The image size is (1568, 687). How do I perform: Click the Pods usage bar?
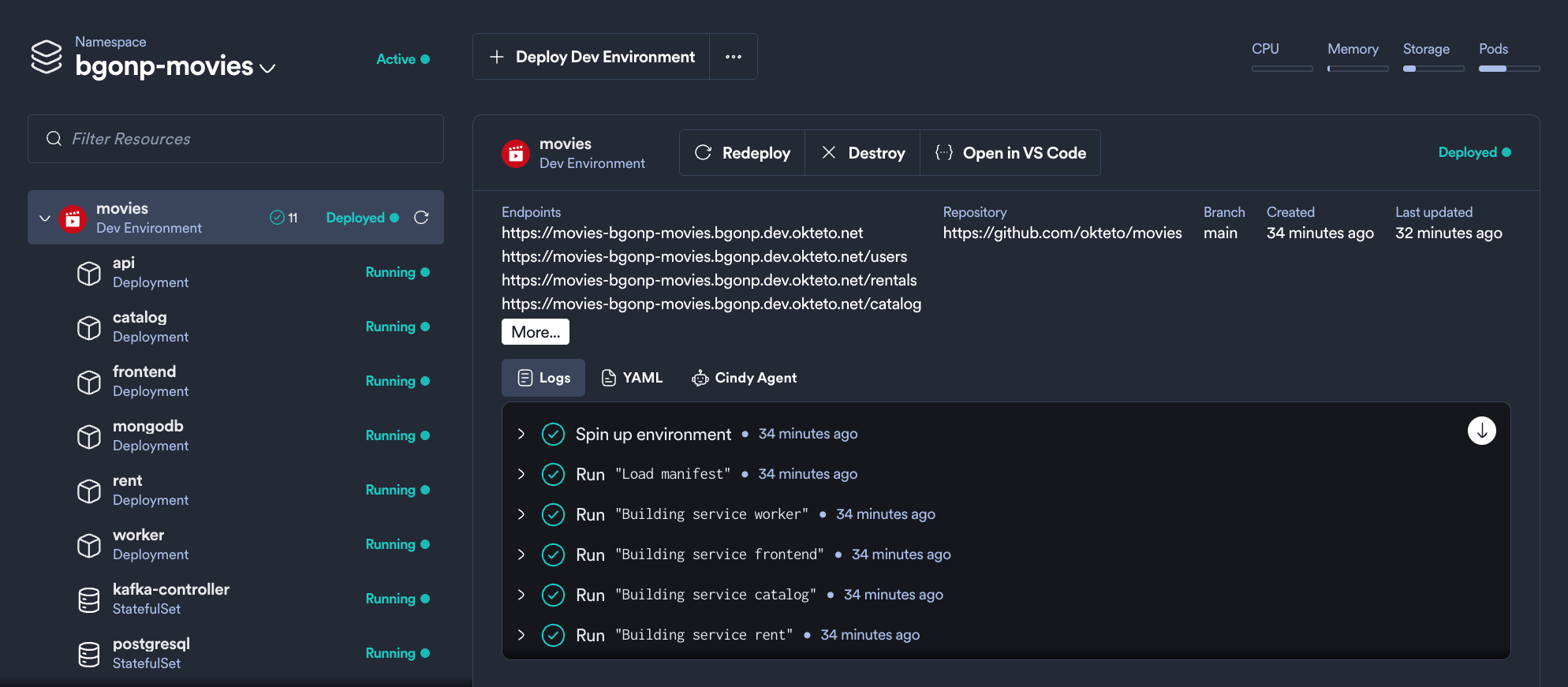(x=1508, y=69)
